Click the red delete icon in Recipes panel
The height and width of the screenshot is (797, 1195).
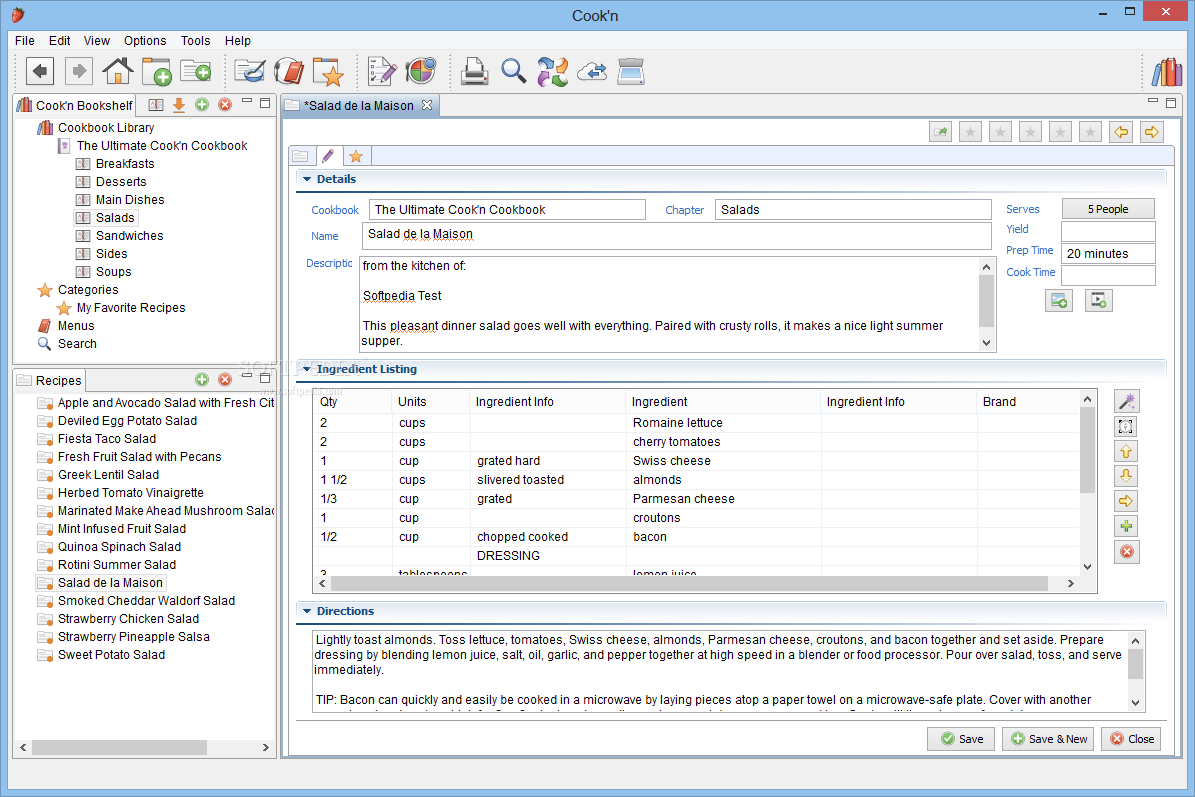tap(225, 379)
